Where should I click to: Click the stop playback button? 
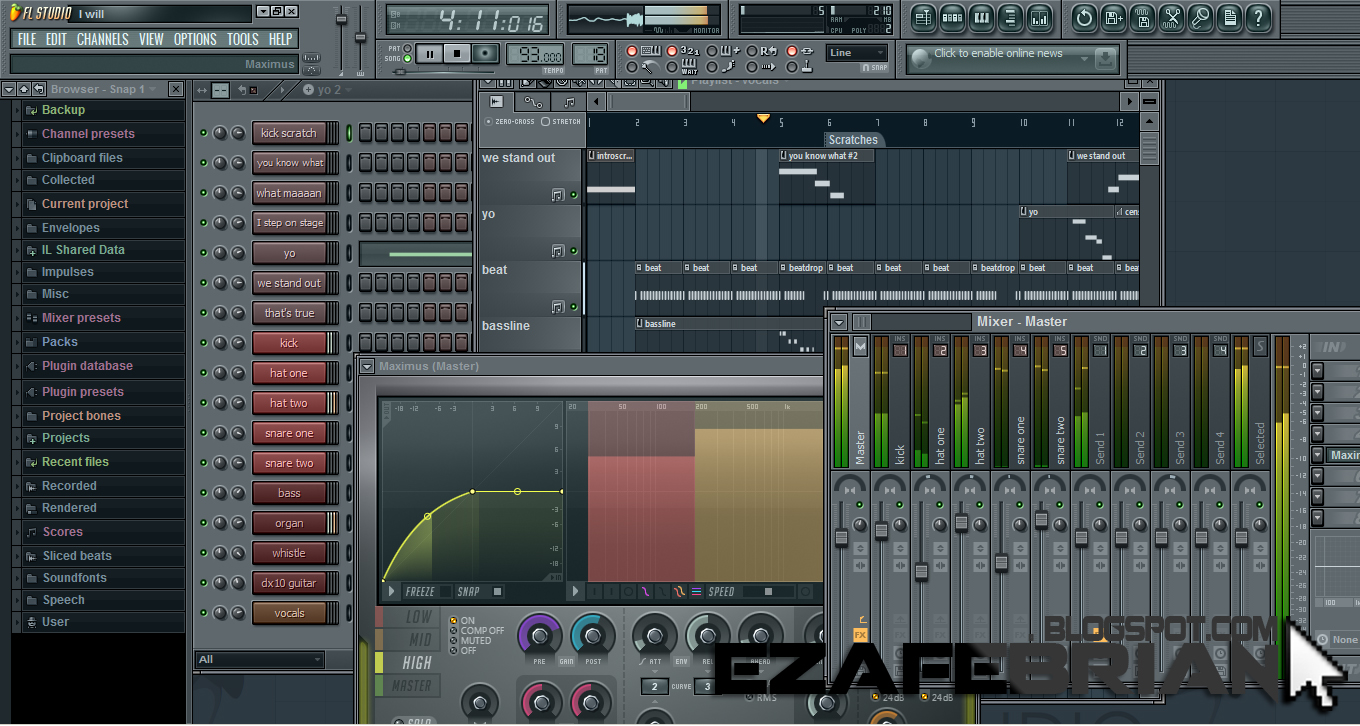tap(457, 54)
